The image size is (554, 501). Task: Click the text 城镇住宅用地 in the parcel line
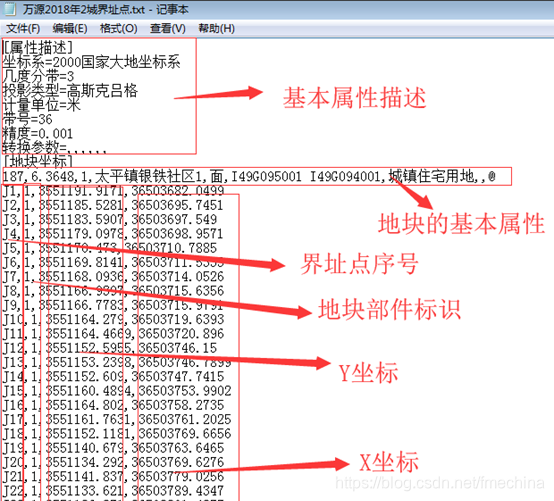click(x=431, y=176)
